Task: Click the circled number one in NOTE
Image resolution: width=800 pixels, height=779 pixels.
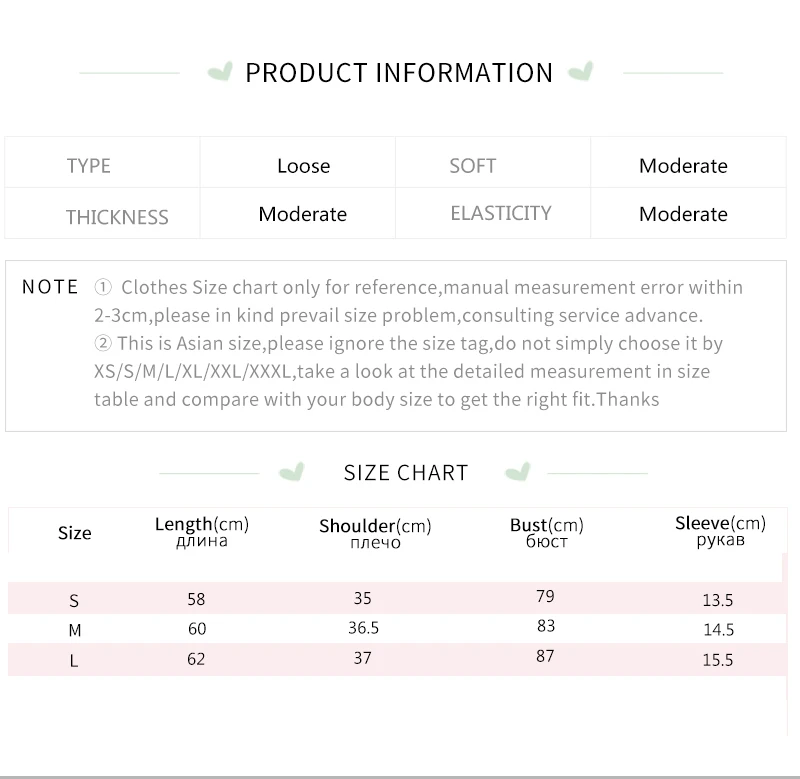Action: [x=103, y=287]
